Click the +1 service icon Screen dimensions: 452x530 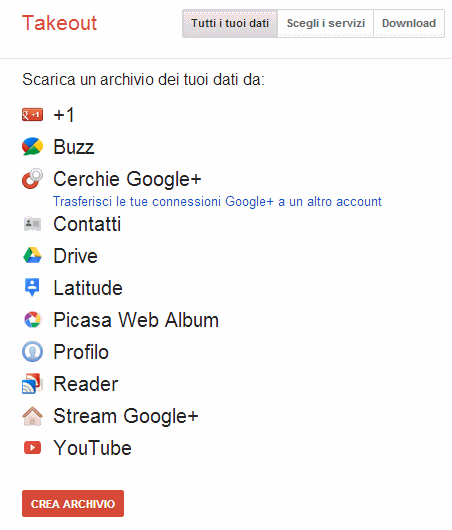pos(32,115)
